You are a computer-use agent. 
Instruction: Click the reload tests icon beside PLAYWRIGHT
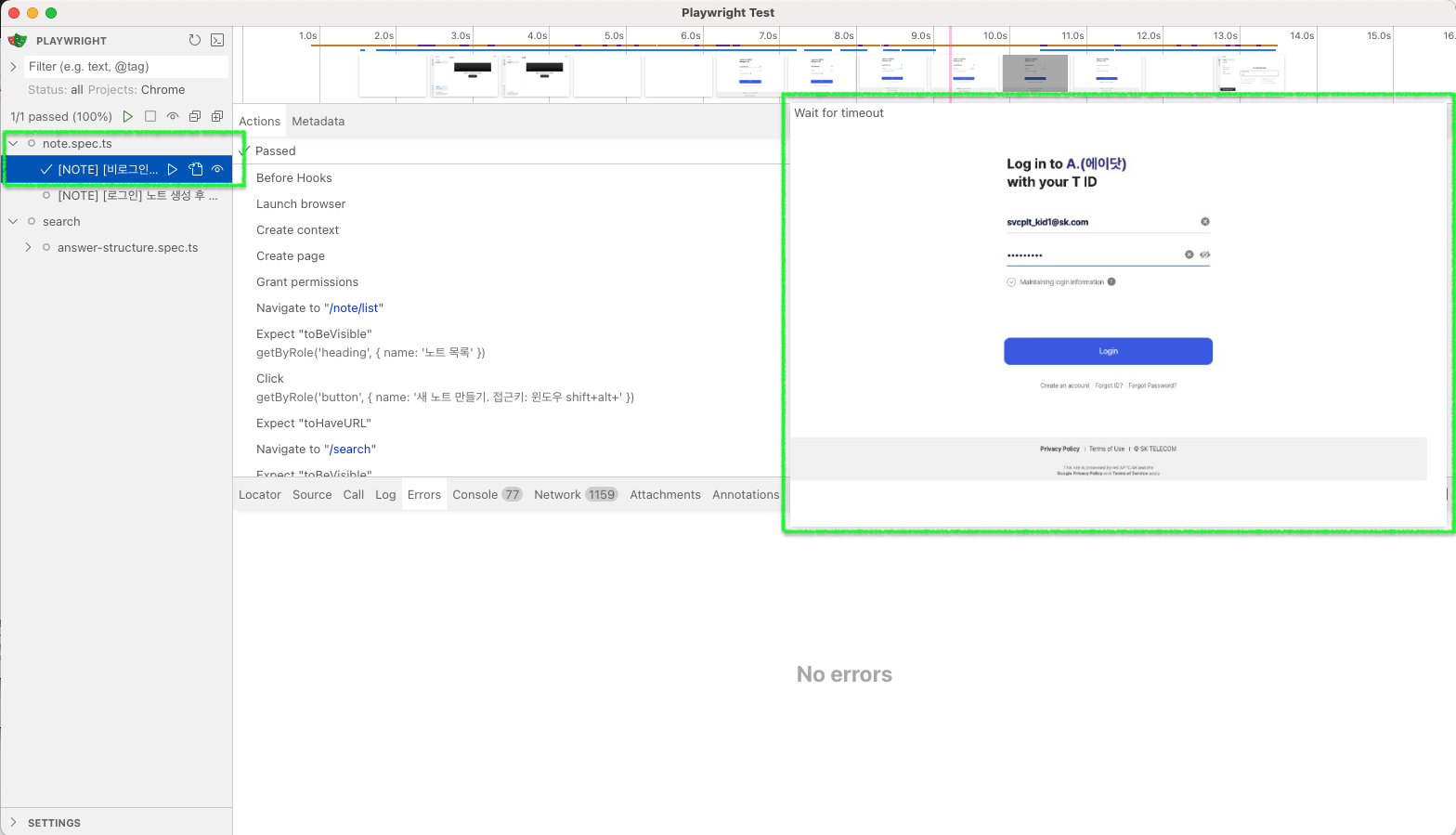click(x=195, y=40)
